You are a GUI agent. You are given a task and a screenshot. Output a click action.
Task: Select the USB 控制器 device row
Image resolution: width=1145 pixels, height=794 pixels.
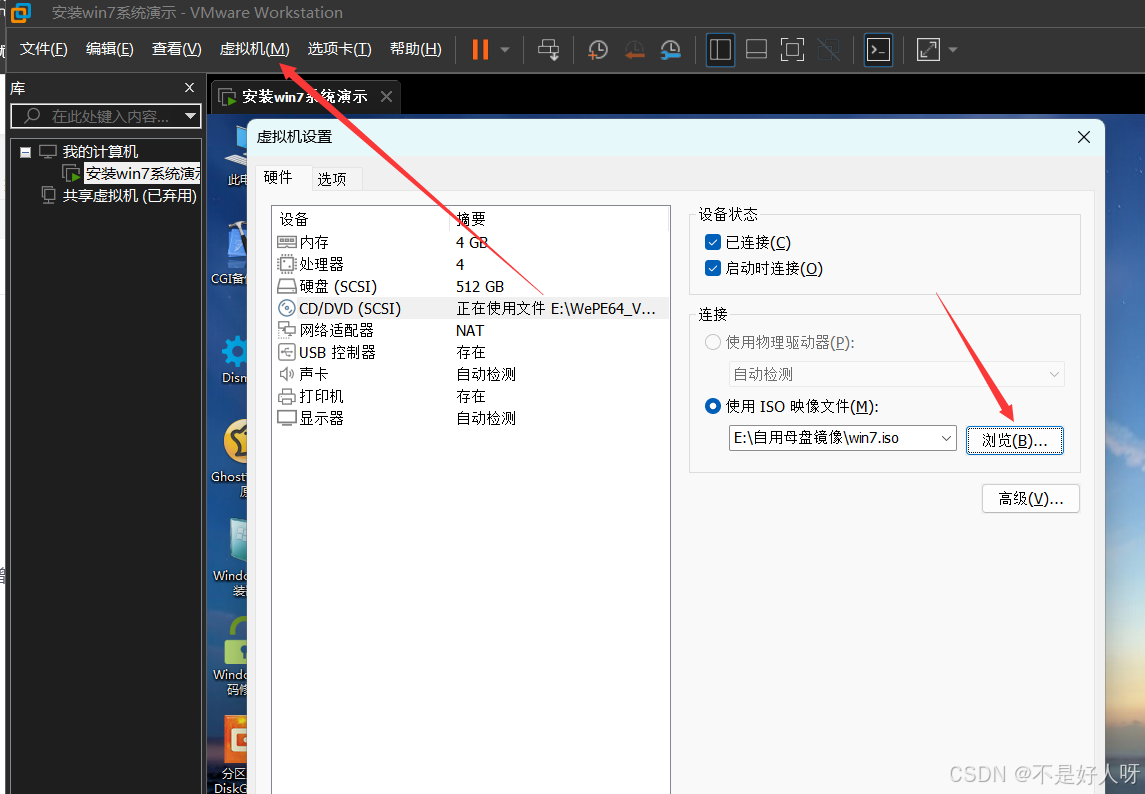pos(470,352)
